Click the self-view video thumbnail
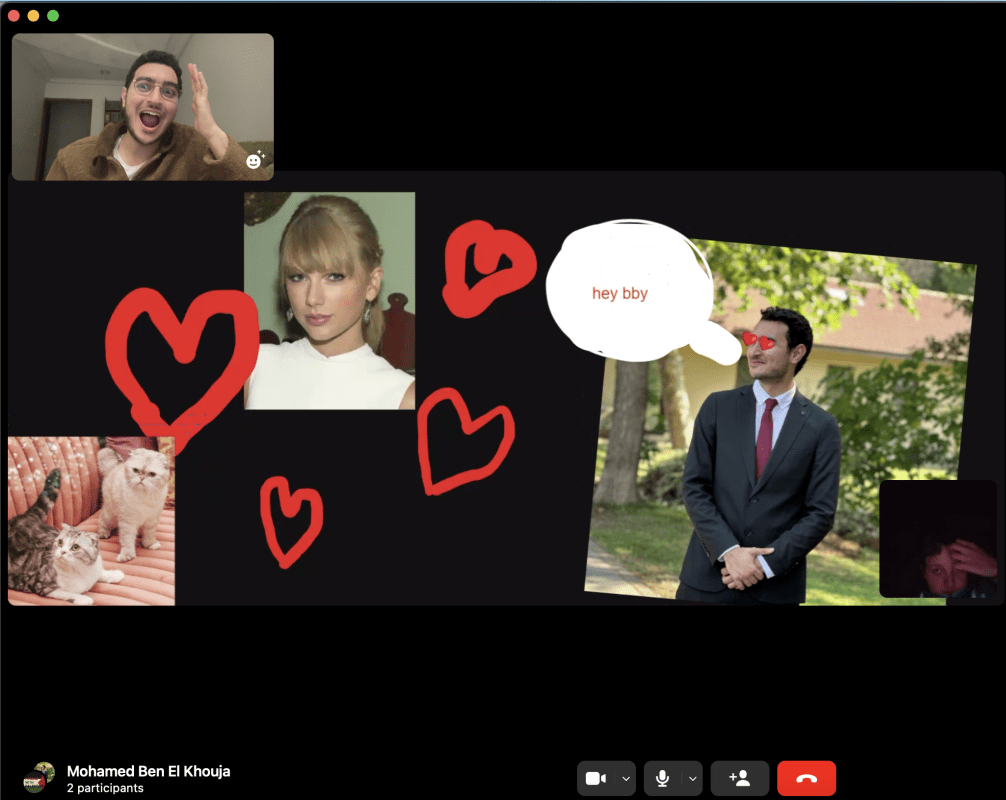This screenshot has height=800, width=1006. click(x=142, y=106)
